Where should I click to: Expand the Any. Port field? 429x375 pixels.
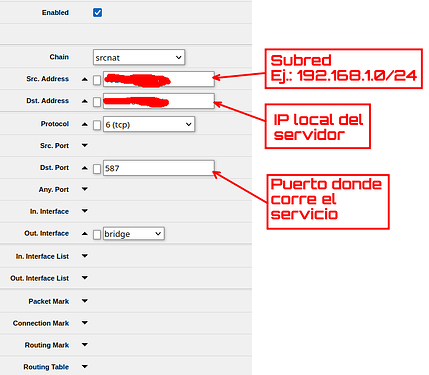(85, 189)
